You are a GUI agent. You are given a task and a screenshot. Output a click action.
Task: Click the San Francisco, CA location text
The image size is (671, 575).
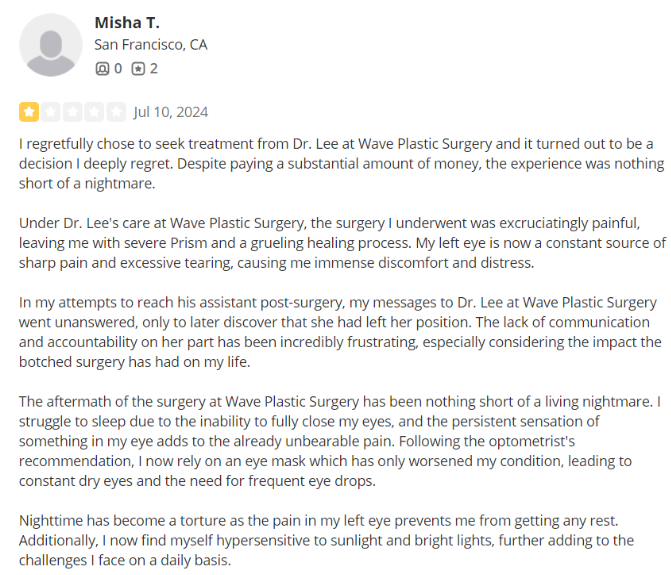[x=151, y=45]
